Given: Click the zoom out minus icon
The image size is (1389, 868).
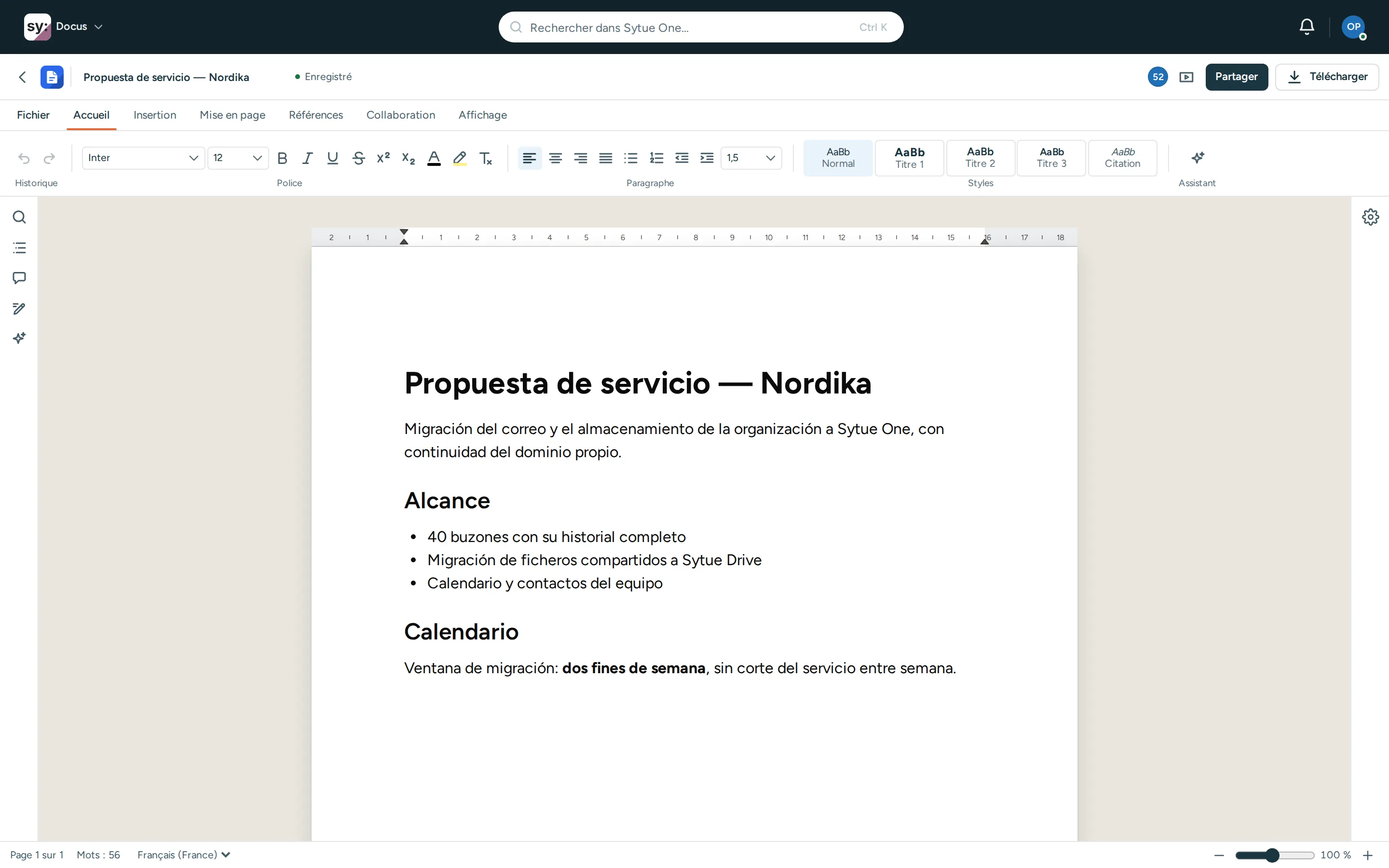Looking at the screenshot, I should [1219, 855].
